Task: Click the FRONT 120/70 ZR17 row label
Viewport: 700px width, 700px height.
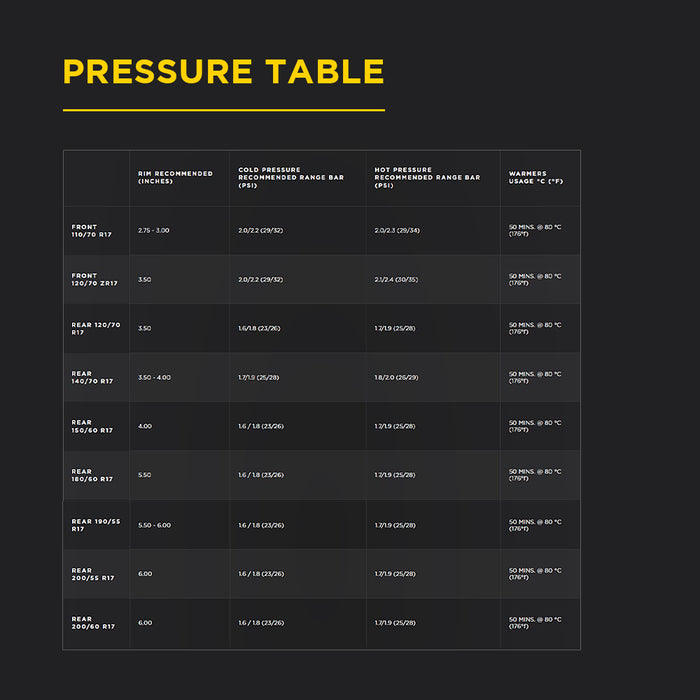Action: point(94,279)
